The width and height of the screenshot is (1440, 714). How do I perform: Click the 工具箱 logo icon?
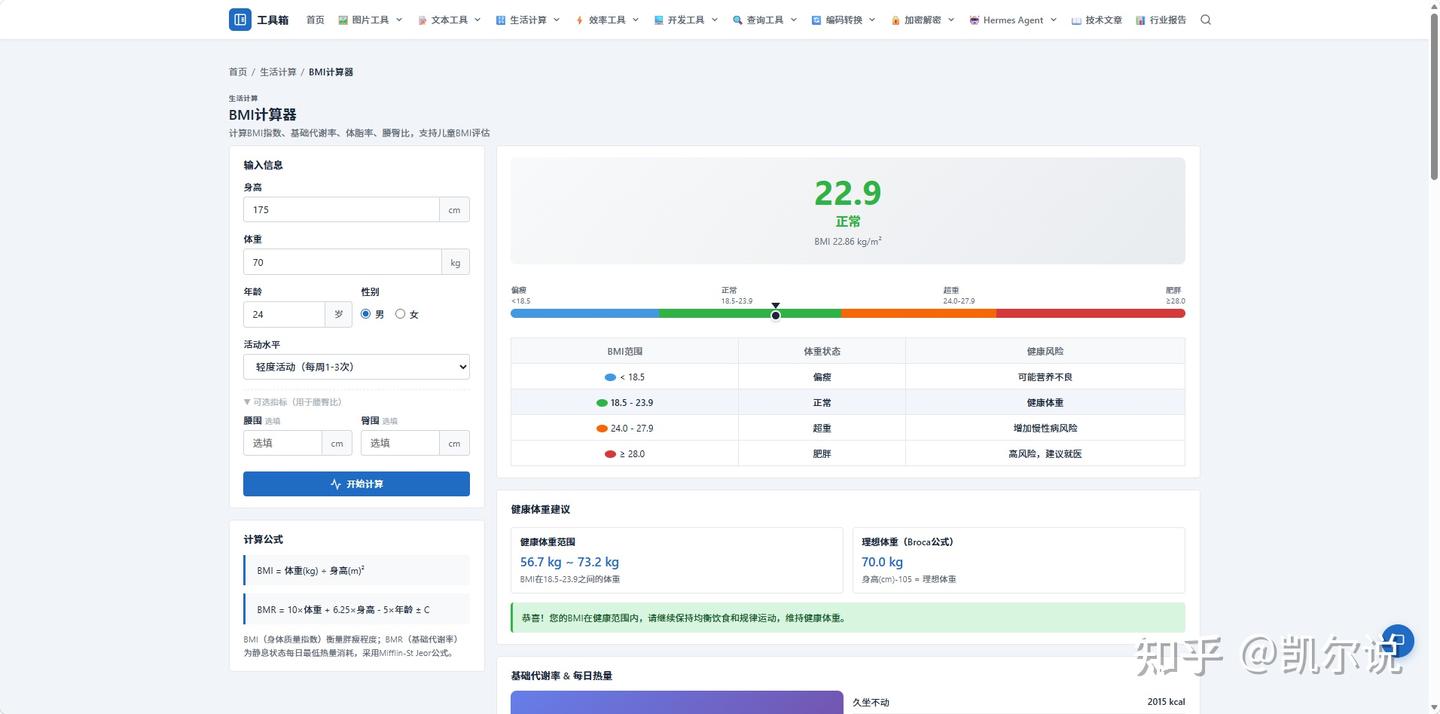click(240, 20)
